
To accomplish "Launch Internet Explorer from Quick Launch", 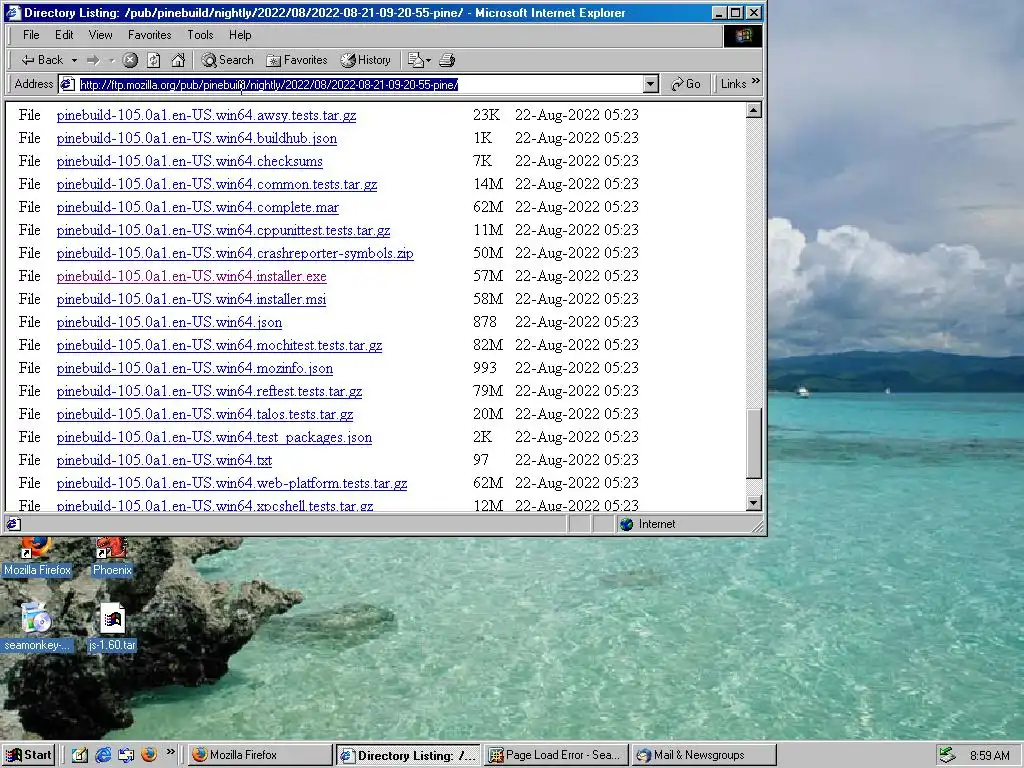I will coord(103,755).
